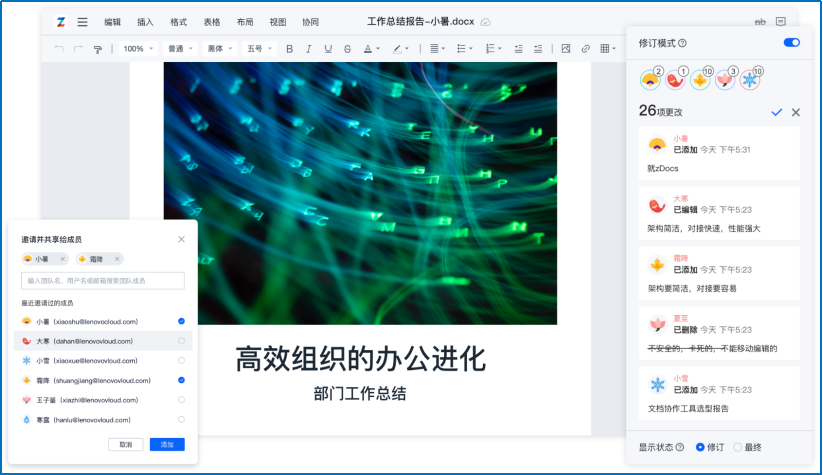
Task: Expand the font color arrow
Action: tap(377, 49)
